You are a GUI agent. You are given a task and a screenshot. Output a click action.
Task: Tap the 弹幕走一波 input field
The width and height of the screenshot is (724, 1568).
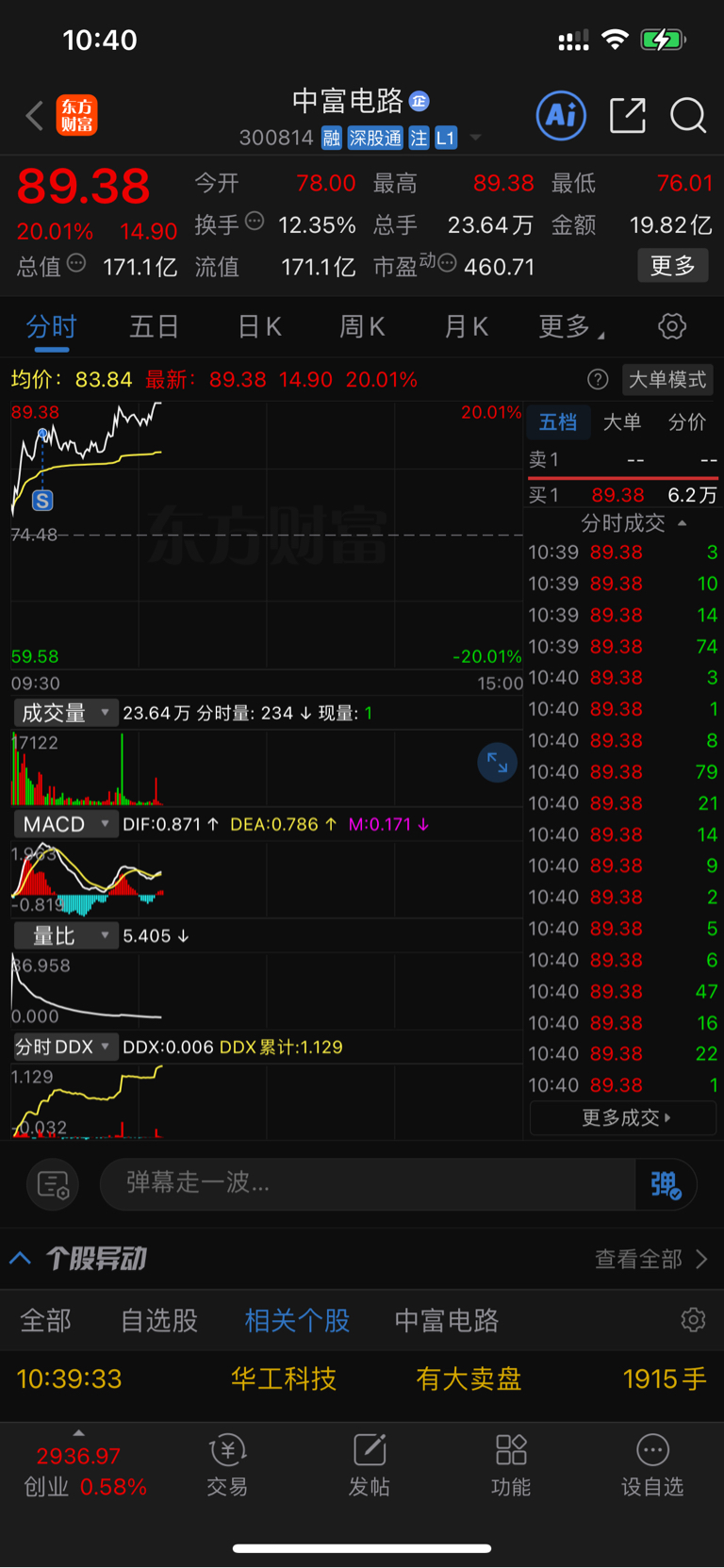tap(368, 1183)
